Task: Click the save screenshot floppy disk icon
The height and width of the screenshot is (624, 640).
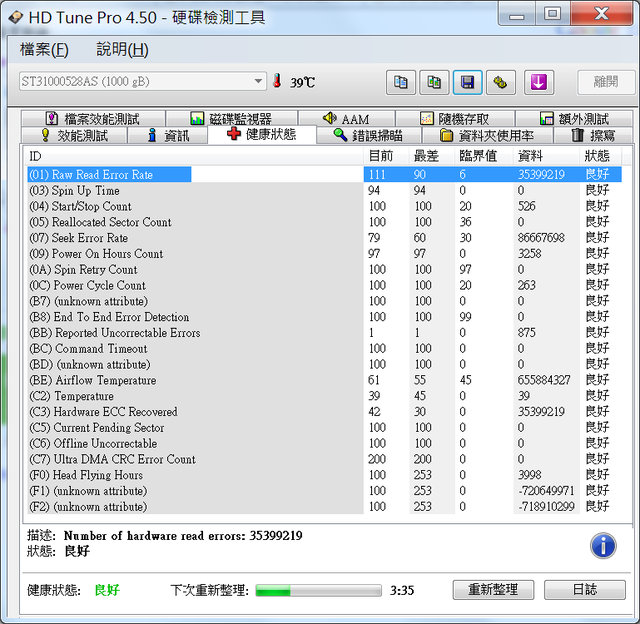Action: [467, 82]
